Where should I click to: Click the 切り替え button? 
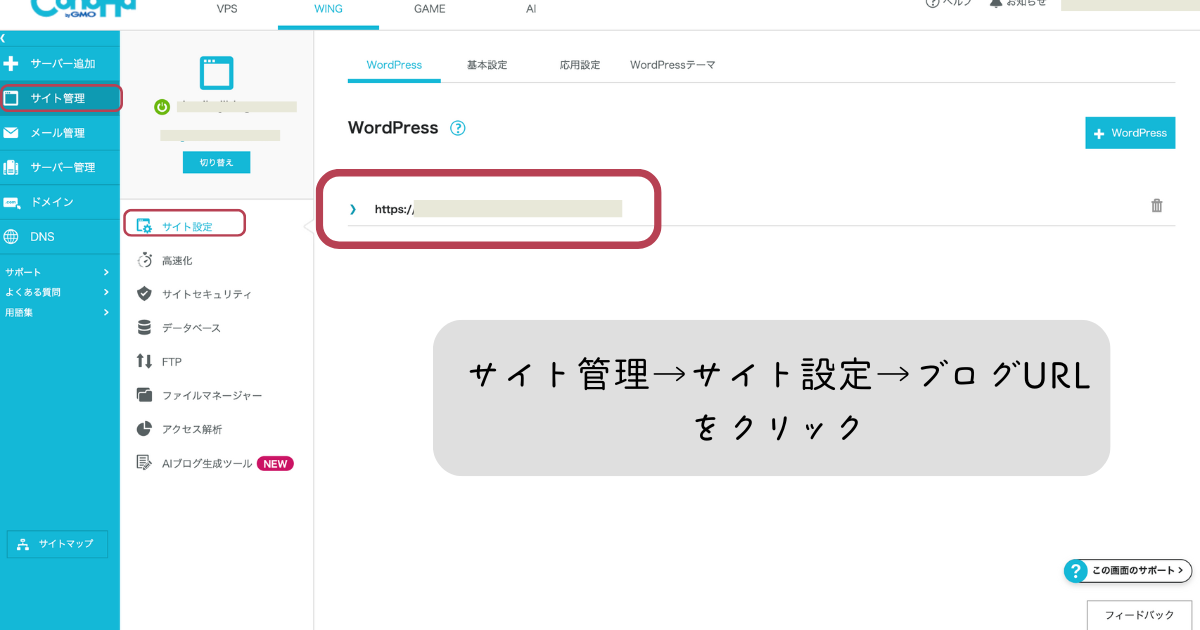[216, 162]
